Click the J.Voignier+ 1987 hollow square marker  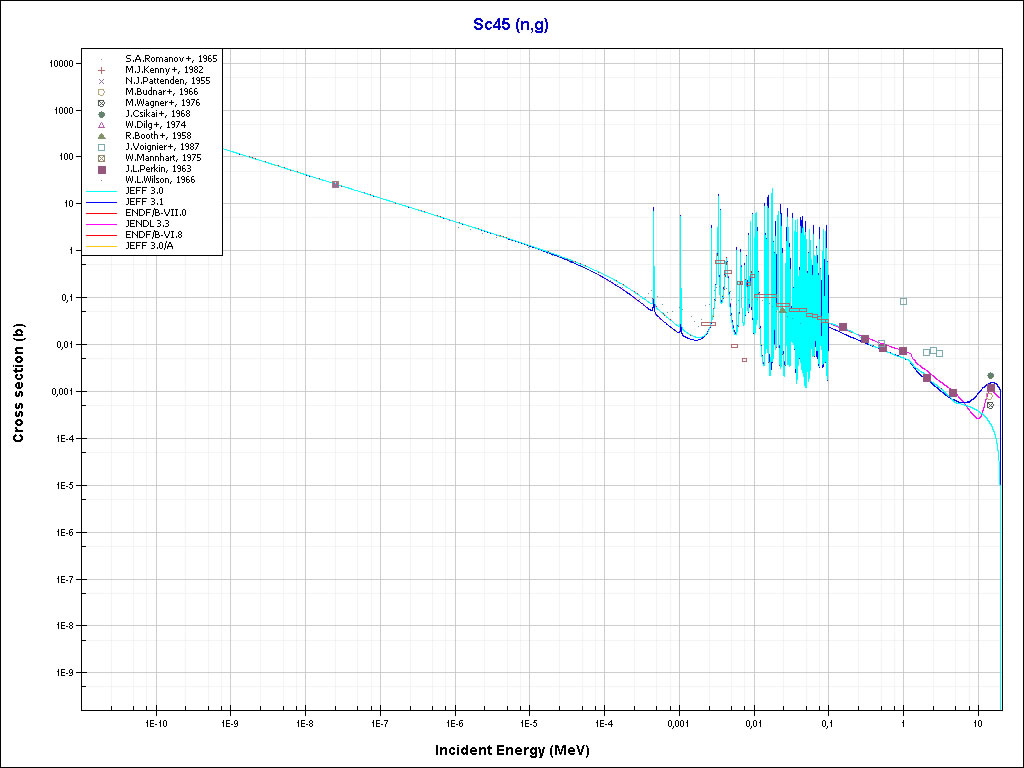tap(101, 147)
